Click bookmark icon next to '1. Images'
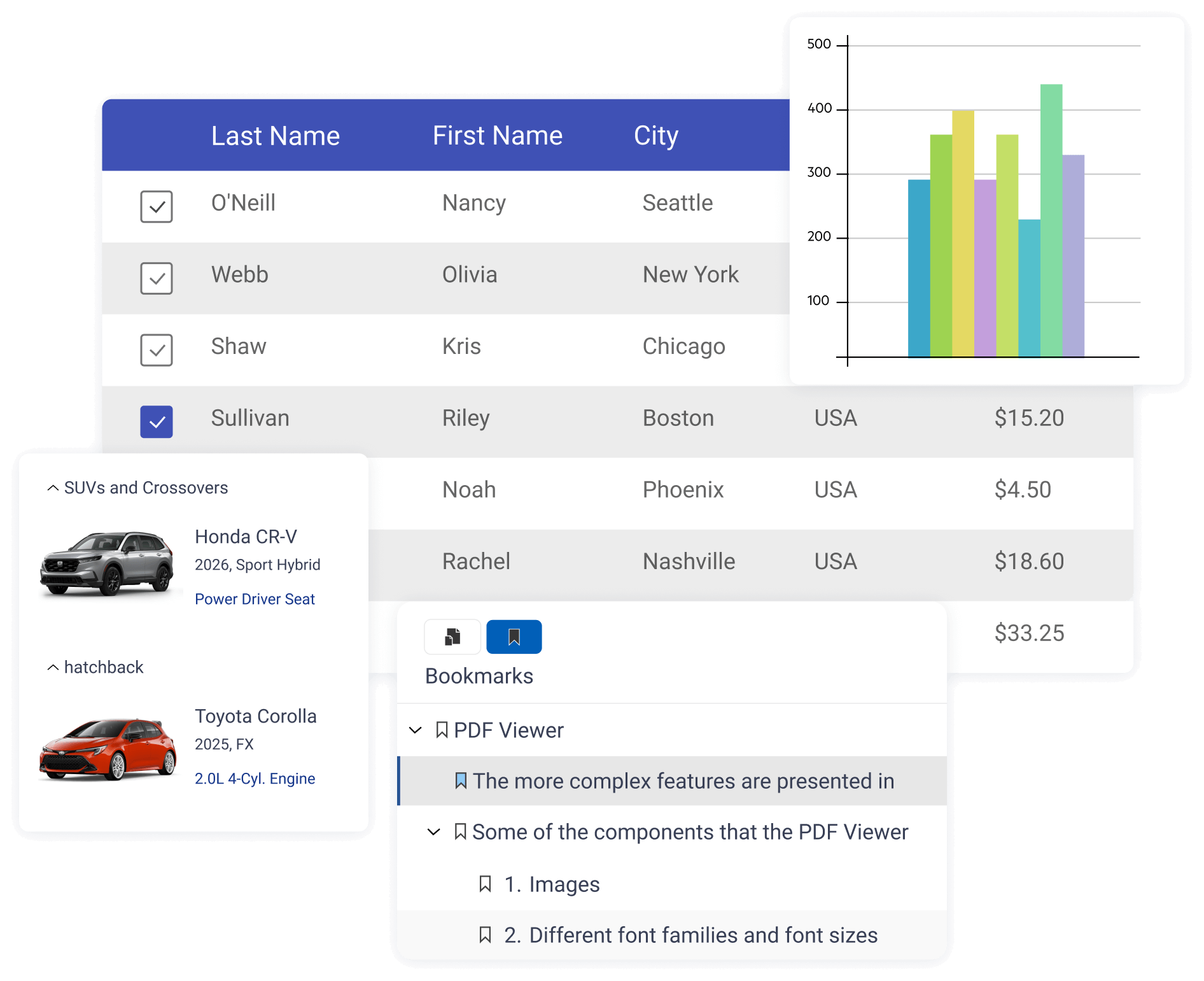This screenshot has width=1204, height=981. pyautogui.click(x=485, y=884)
